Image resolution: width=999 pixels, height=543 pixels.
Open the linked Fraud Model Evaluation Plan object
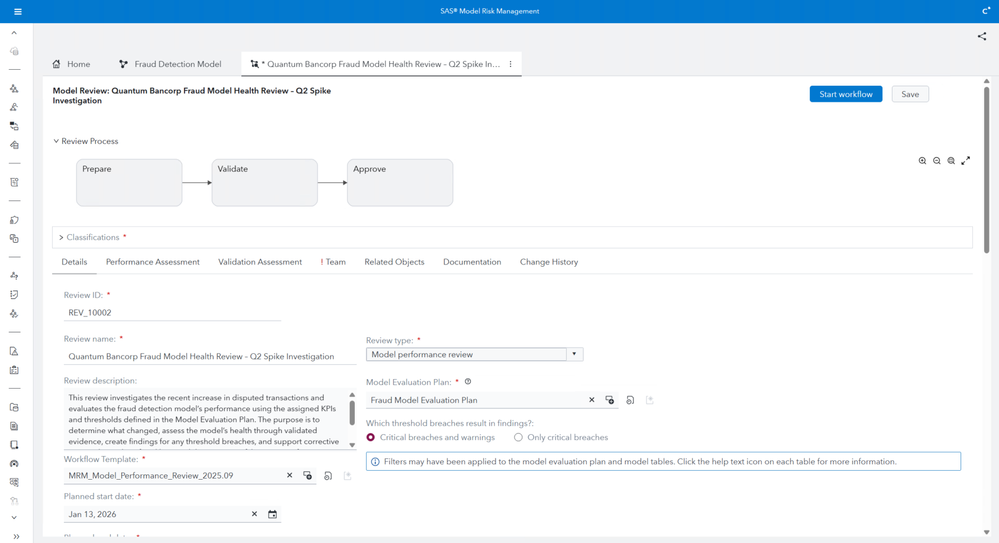(x=630, y=400)
